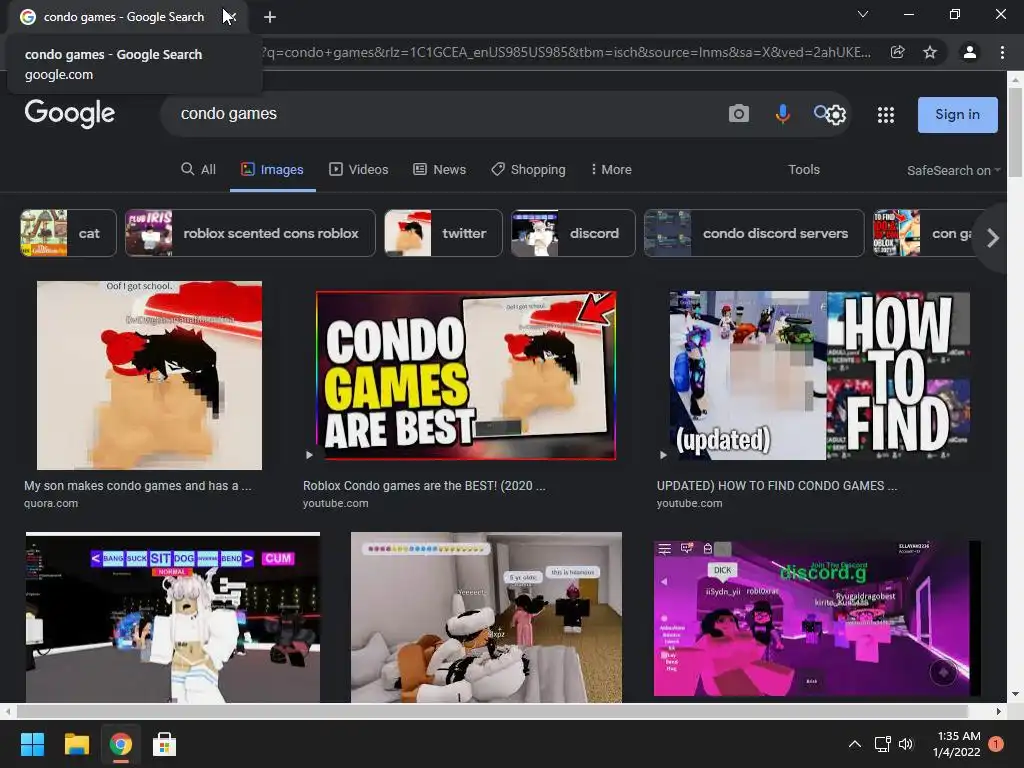Screen dimensions: 1024x768
Task: Select the twitter suggestion chip
Action: coord(443,233)
